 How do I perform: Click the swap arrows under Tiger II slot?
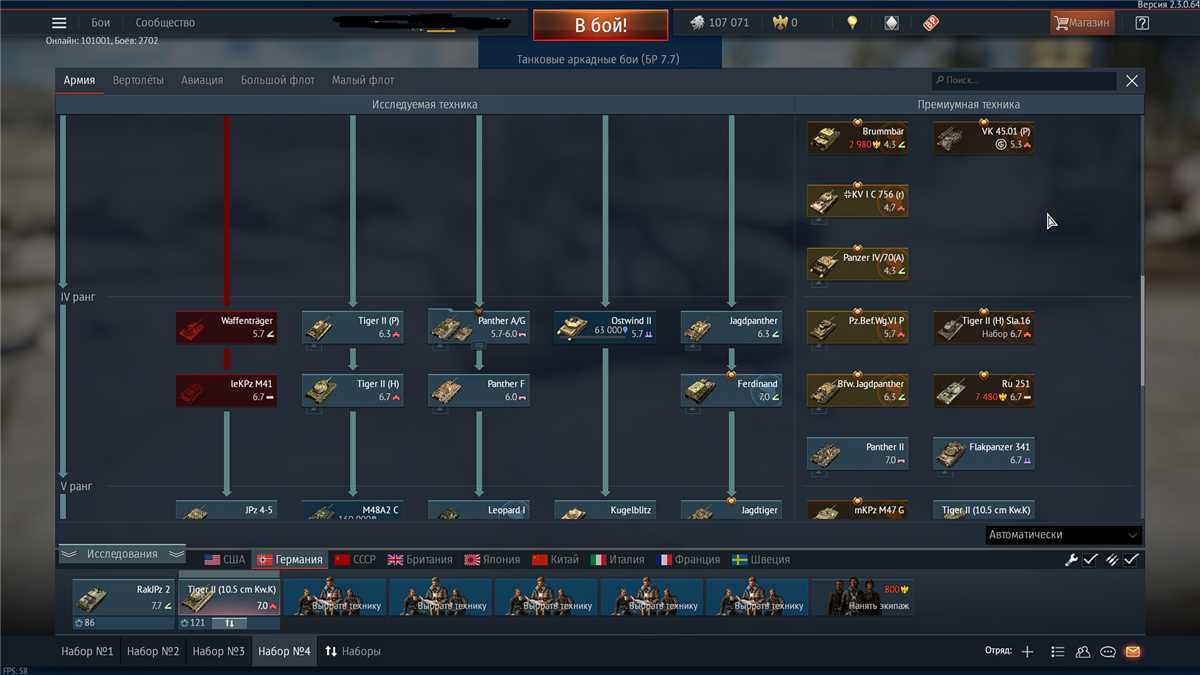pos(229,623)
